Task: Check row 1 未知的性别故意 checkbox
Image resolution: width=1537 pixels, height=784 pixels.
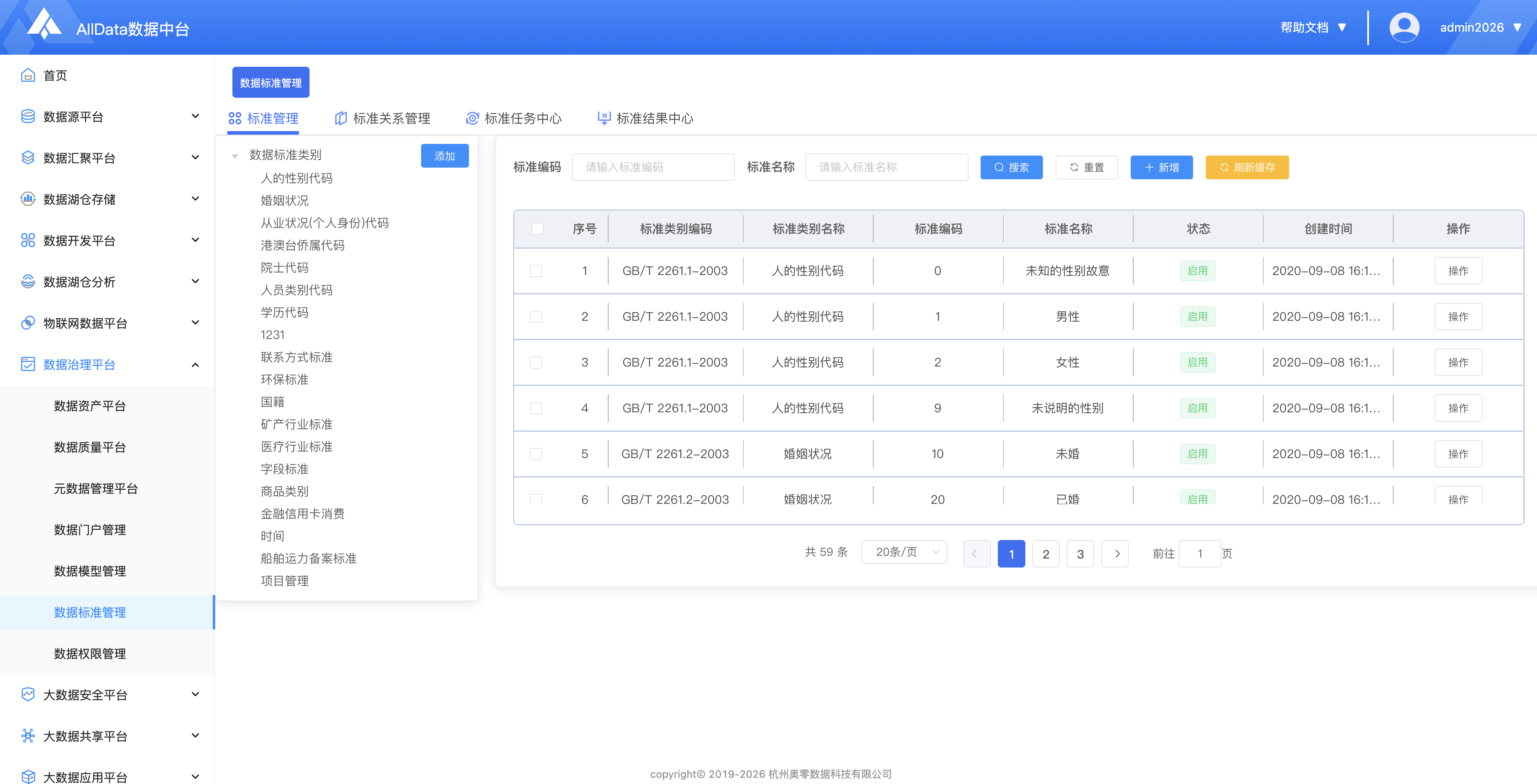Action: tap(536, 271)
